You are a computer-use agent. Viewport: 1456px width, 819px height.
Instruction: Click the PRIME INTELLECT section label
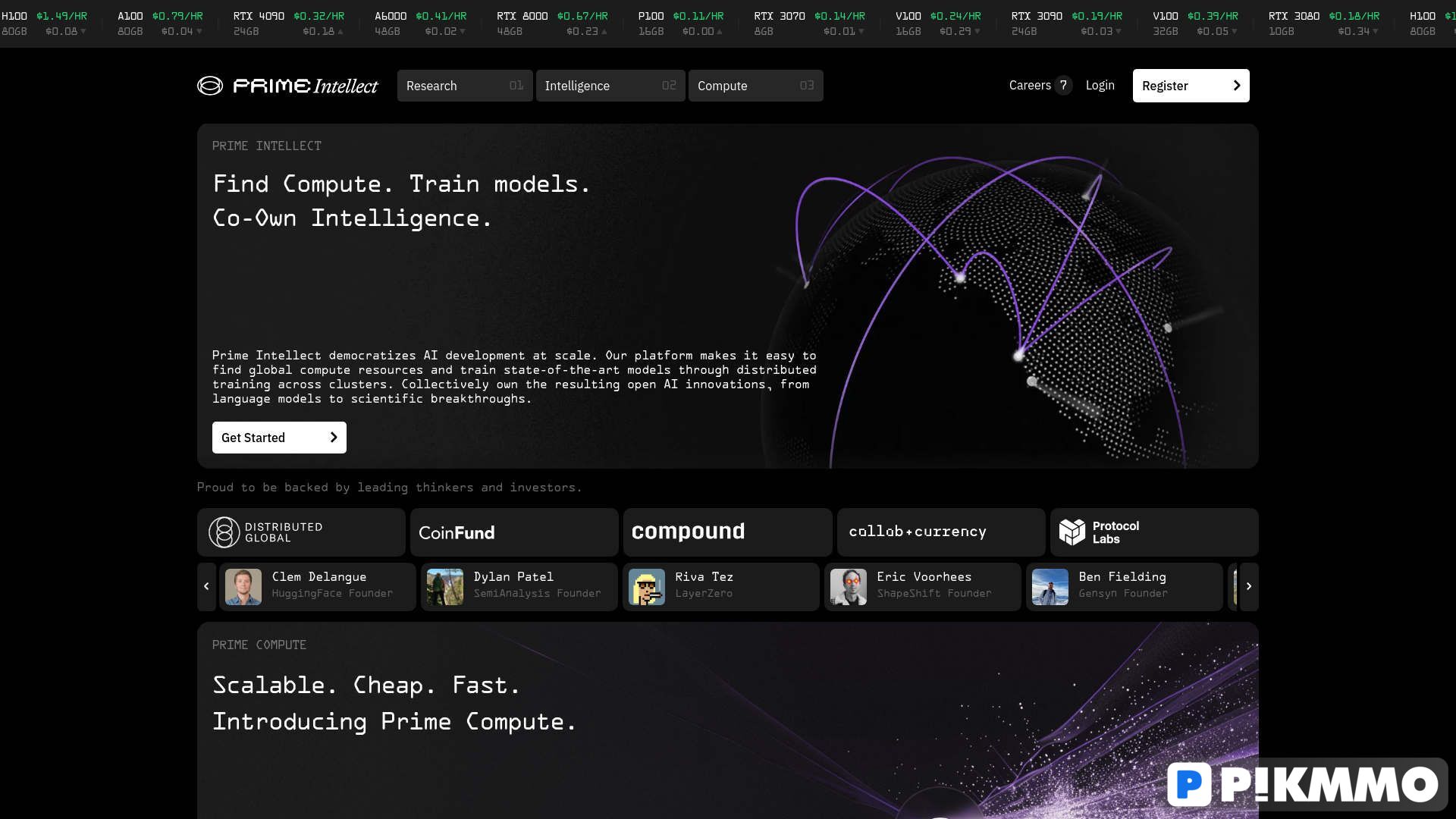tap(267, 146)
